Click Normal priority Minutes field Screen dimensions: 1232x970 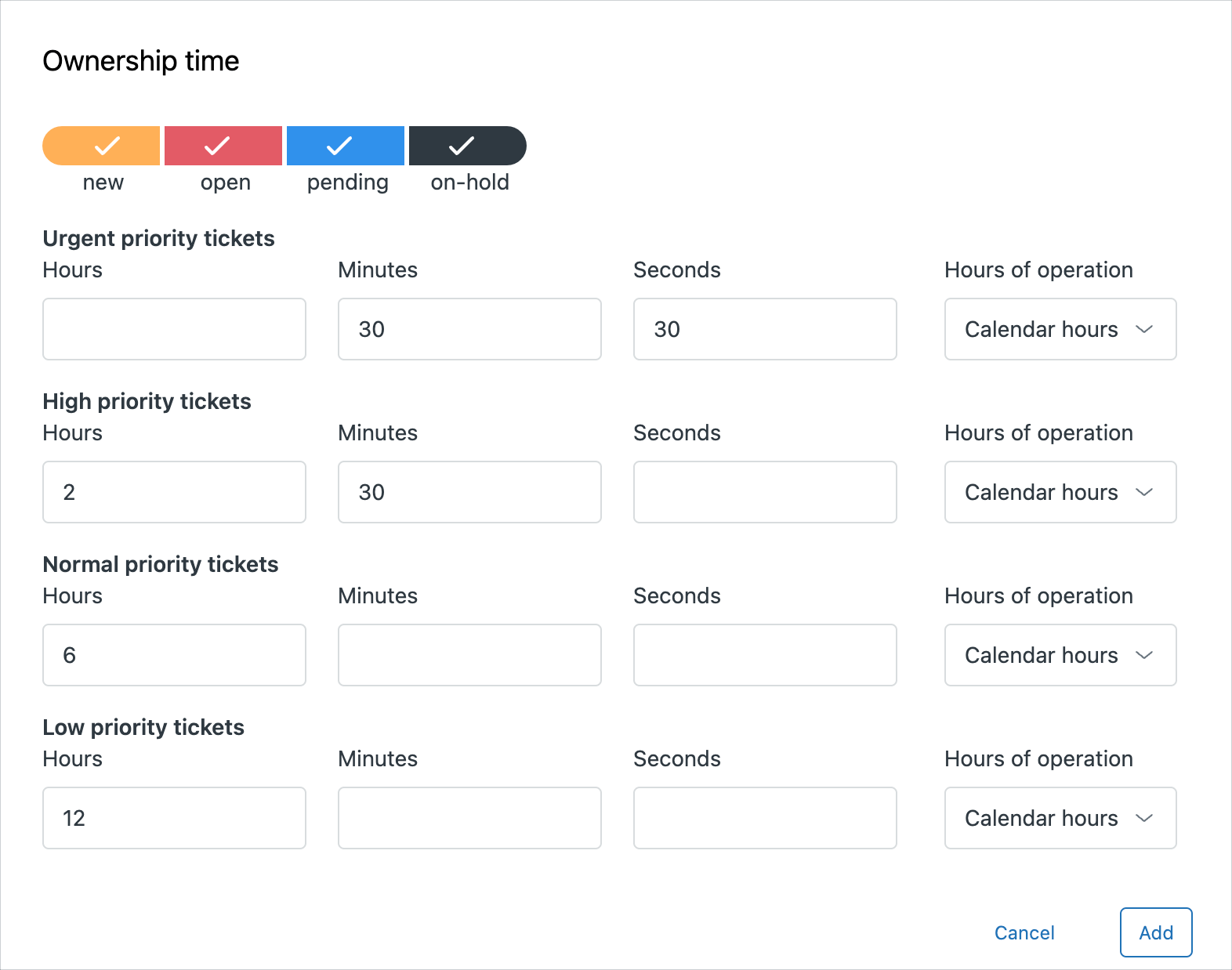(469, 655)
